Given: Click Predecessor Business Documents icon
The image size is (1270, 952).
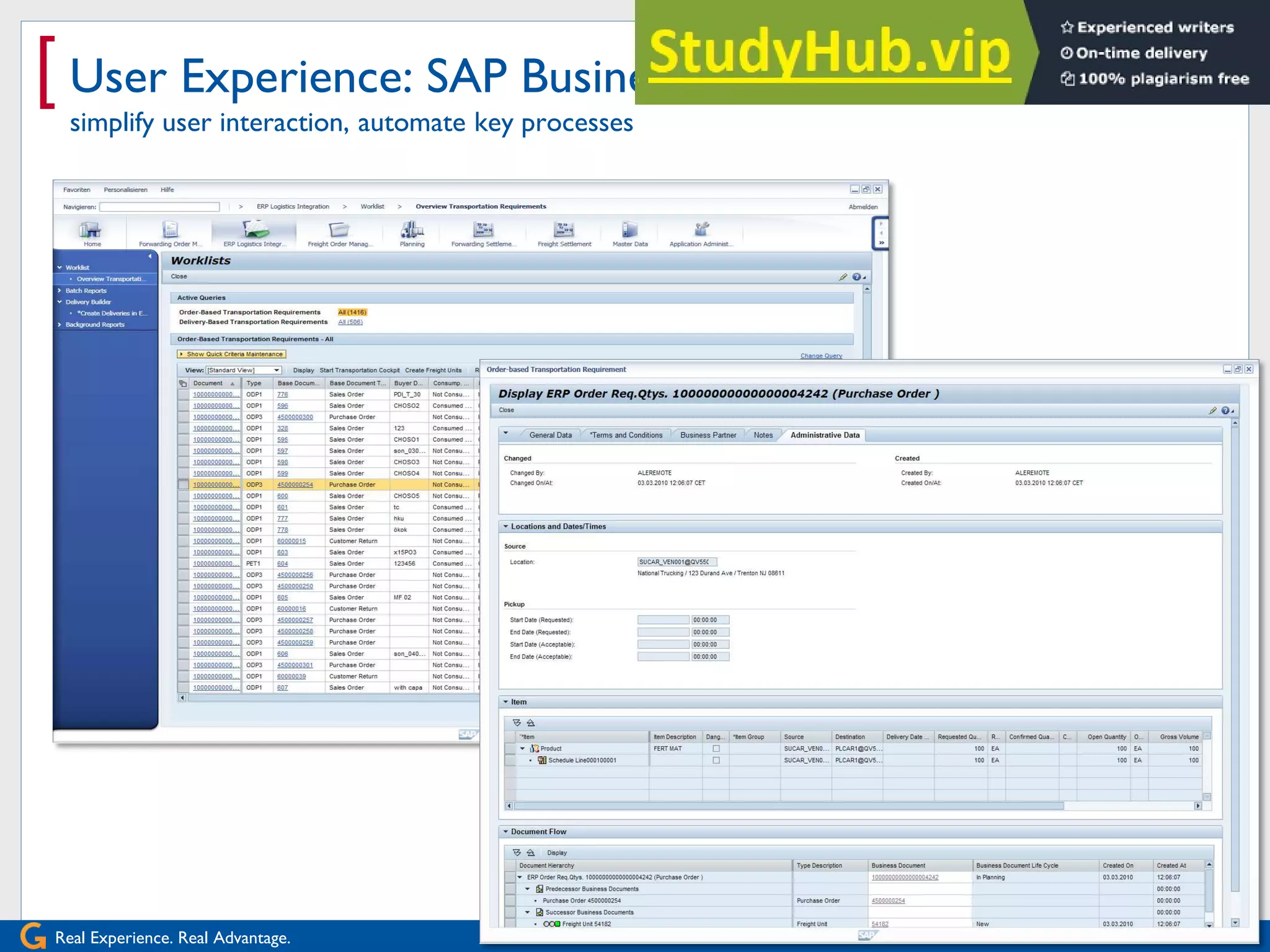Looking at the screenshot, I should (x=540, y=889).
